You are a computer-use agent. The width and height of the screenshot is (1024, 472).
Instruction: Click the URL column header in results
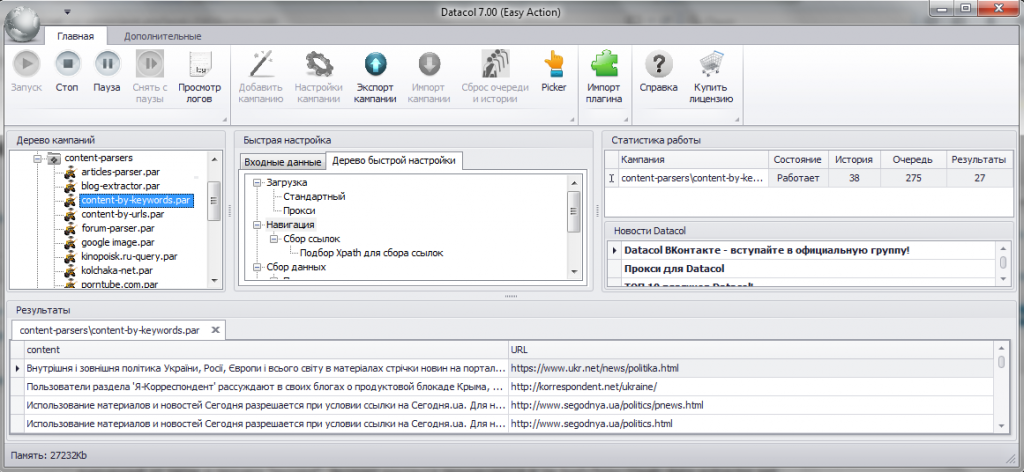(752, 350)
